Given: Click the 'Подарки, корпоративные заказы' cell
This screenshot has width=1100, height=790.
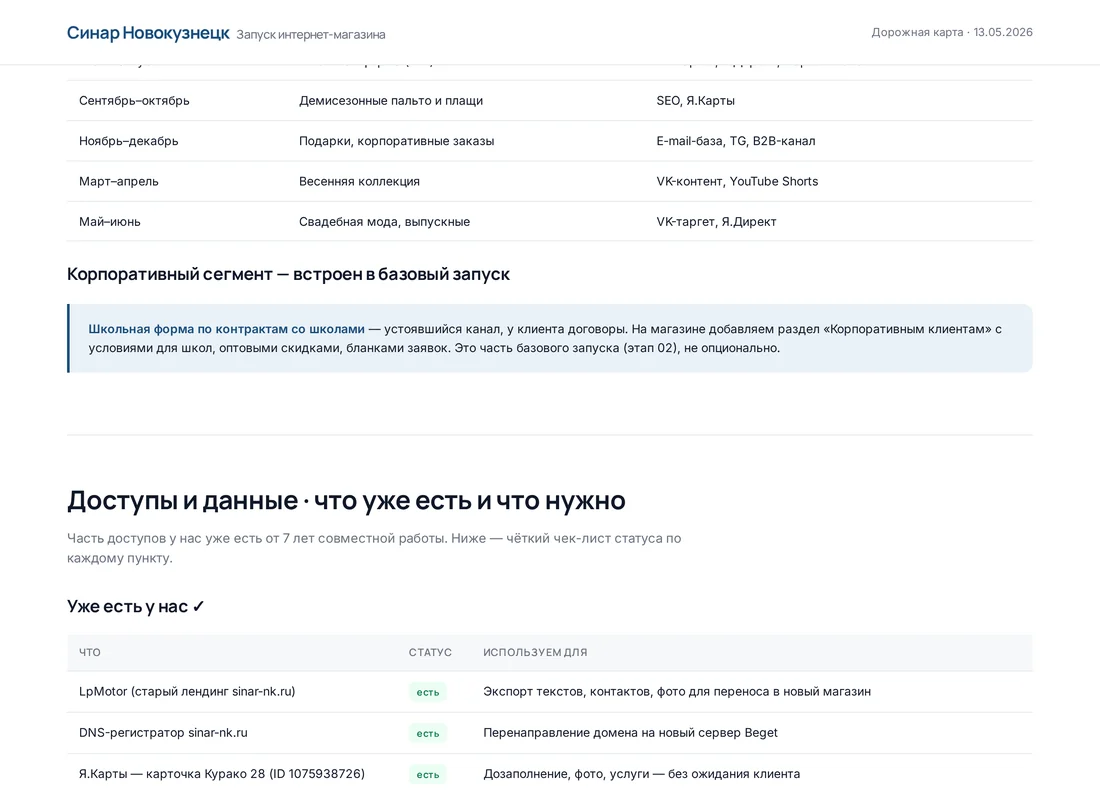Looking at the screenshot, I should (396, 141).
